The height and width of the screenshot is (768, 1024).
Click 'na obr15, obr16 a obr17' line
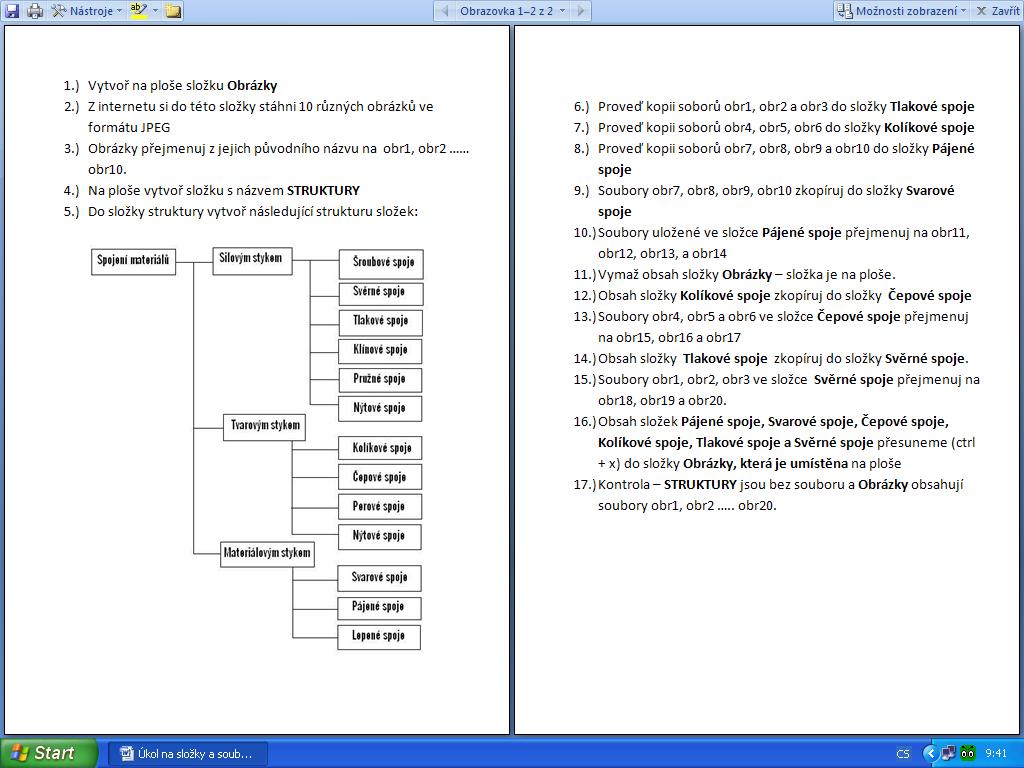(669, 338)
